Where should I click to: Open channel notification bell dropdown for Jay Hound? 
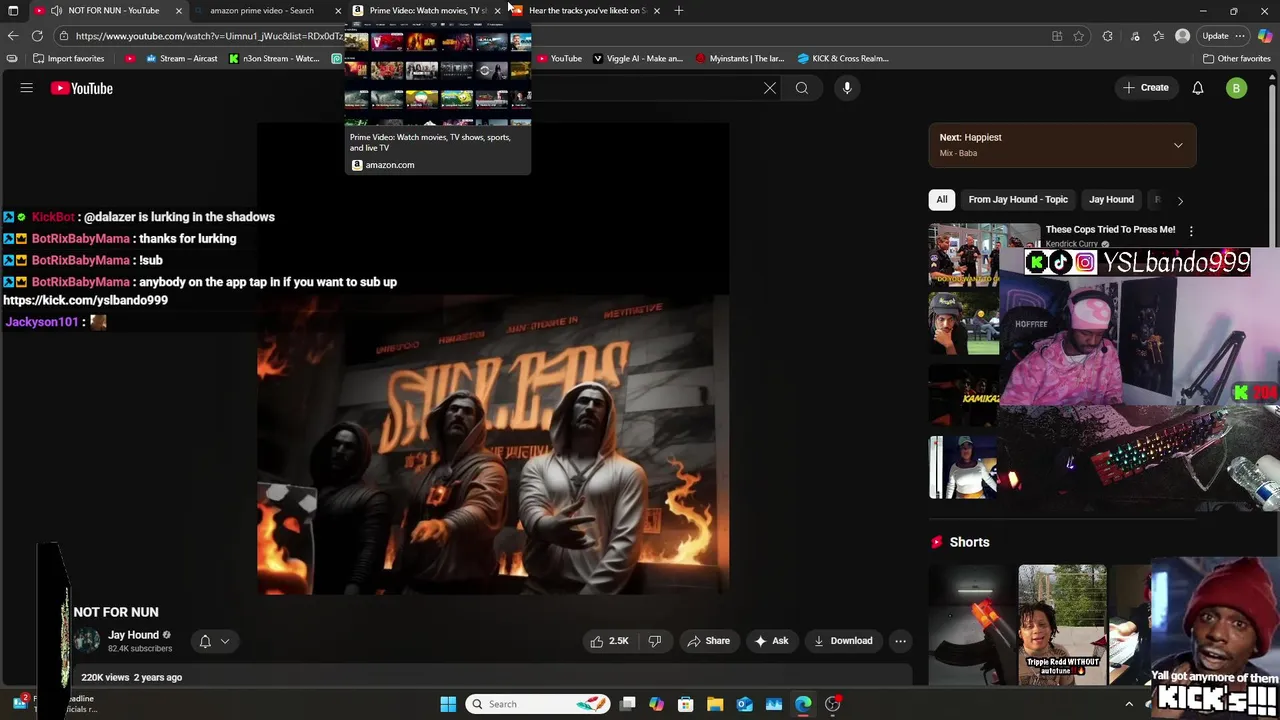point(214,641)
